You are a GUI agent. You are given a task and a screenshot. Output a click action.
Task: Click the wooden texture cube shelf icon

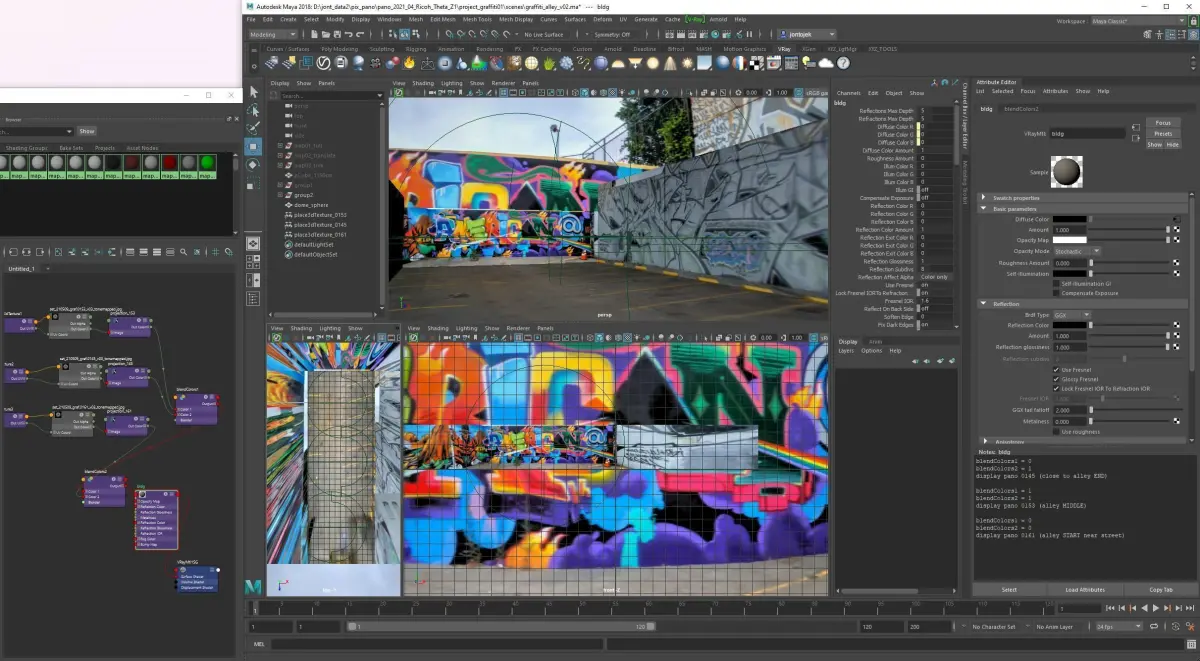tap(513, 62)
